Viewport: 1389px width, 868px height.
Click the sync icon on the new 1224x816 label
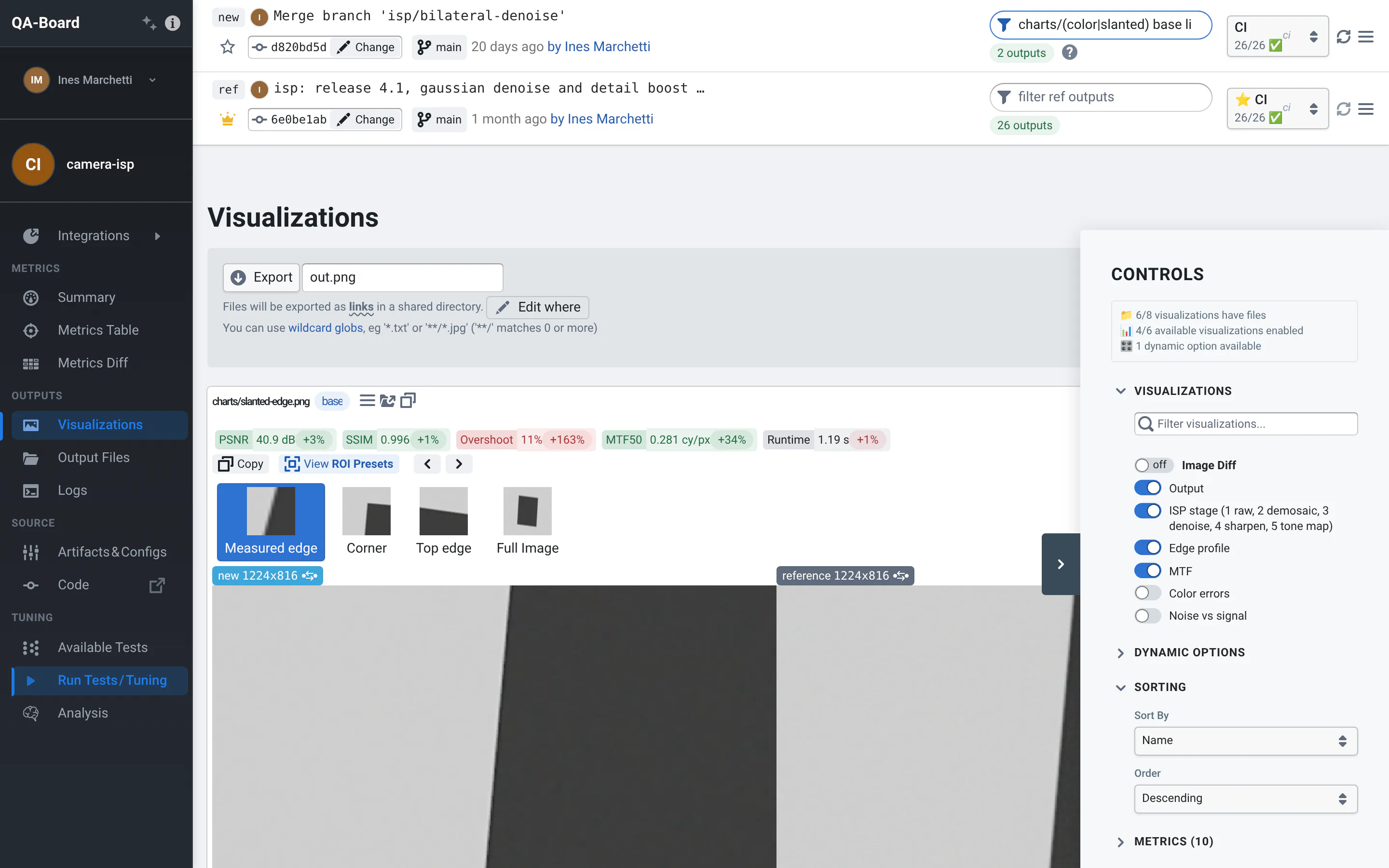pos(310,576)
